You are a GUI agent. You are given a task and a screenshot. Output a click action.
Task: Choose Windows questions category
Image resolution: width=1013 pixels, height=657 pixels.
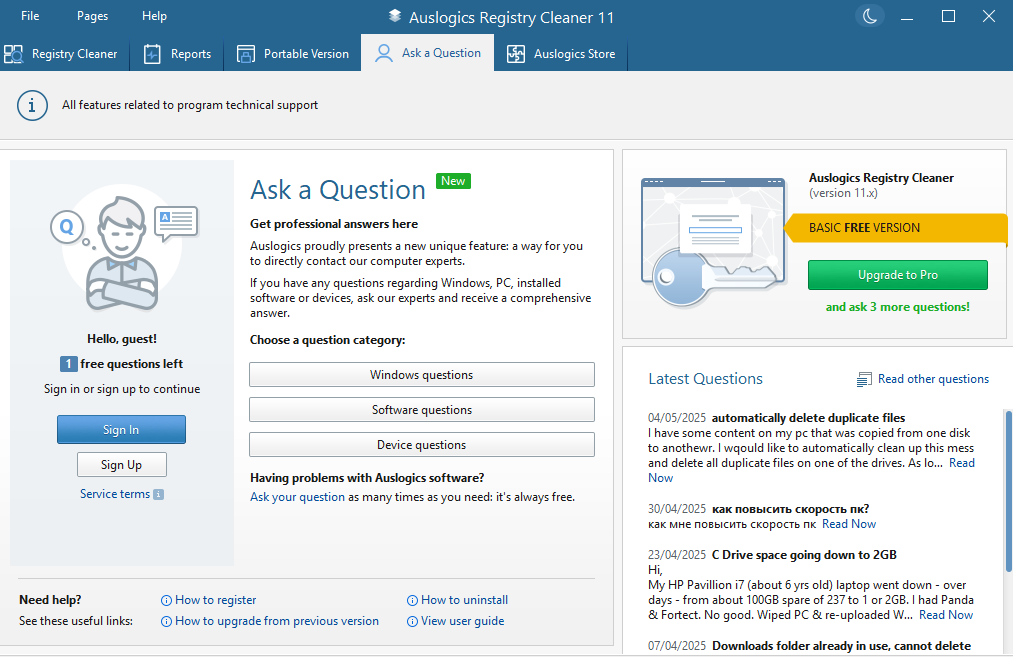coord(421,375)
